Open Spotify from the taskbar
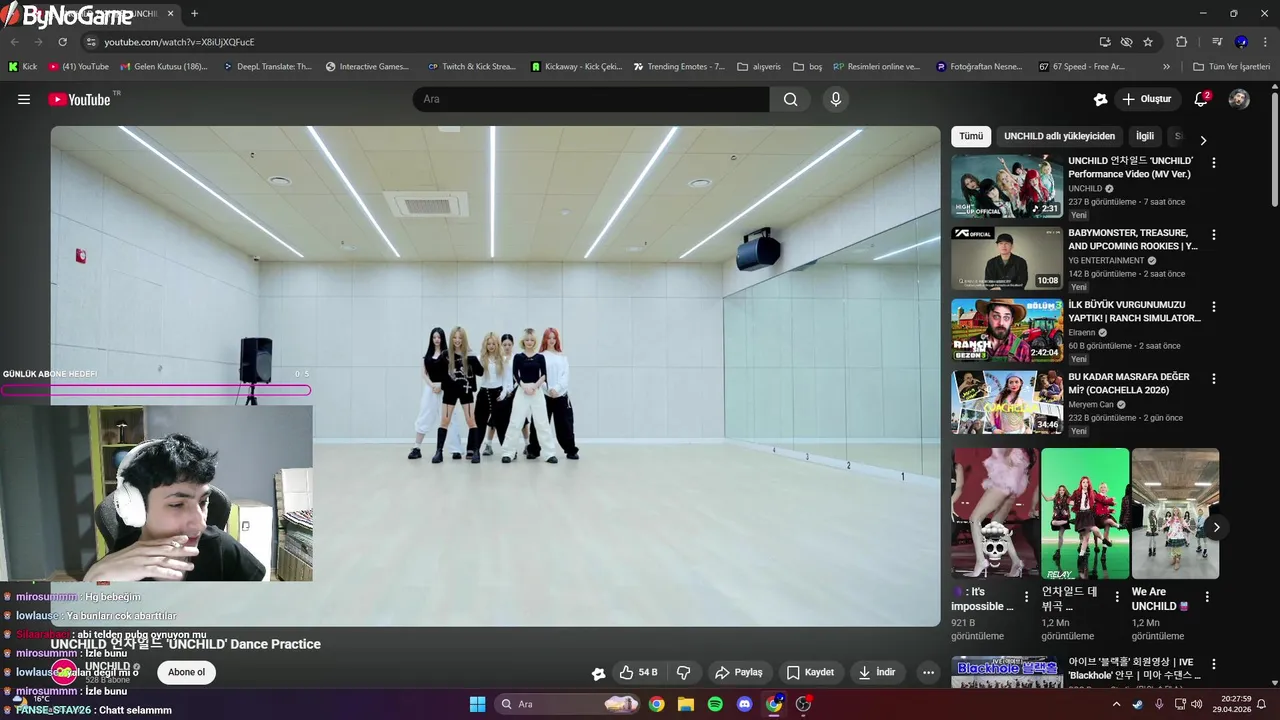 pyautogui.click(x=715, y=704)
